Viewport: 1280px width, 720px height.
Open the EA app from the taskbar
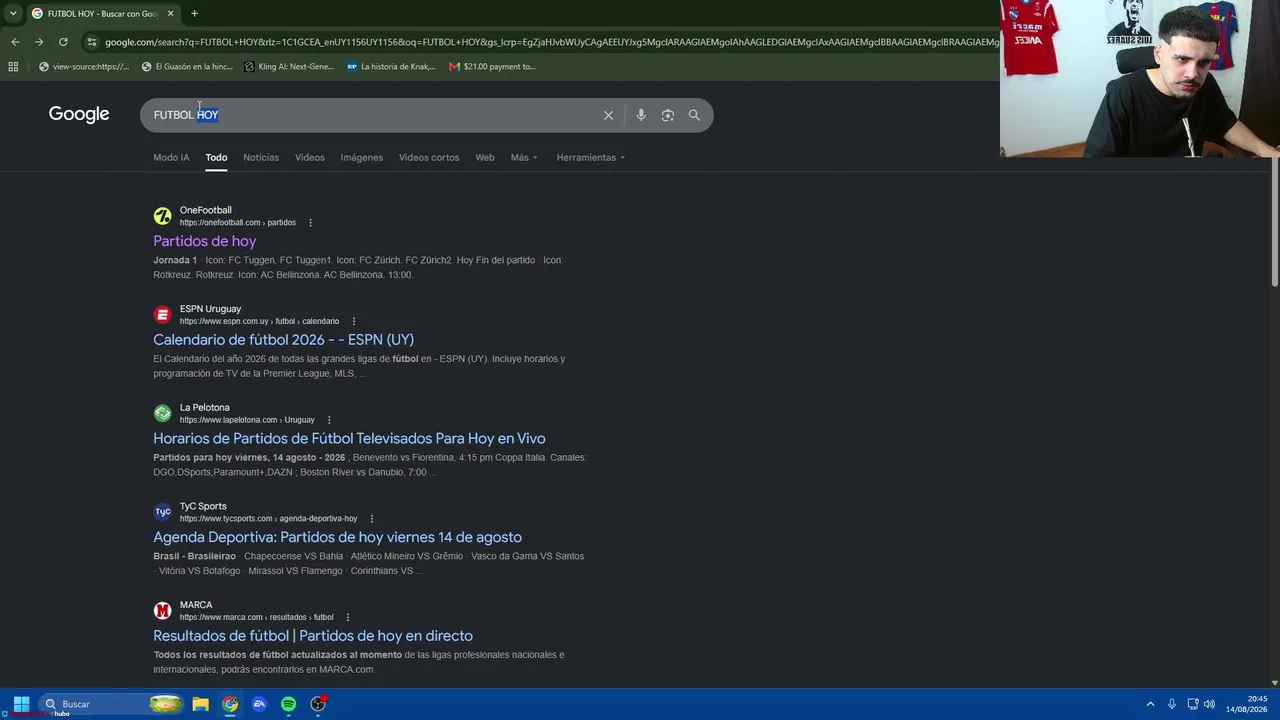259,704
